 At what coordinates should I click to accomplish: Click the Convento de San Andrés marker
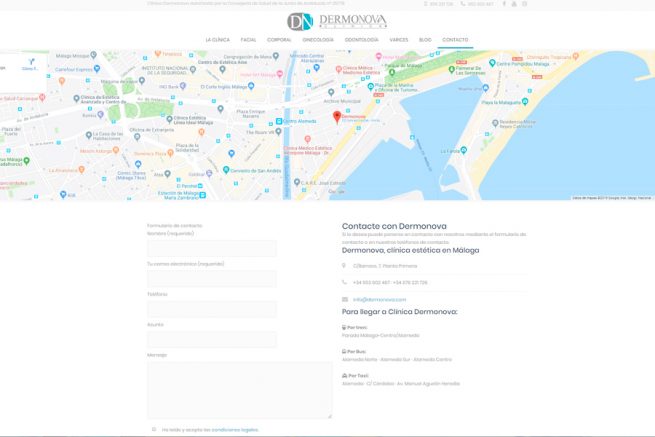point(226,170)
